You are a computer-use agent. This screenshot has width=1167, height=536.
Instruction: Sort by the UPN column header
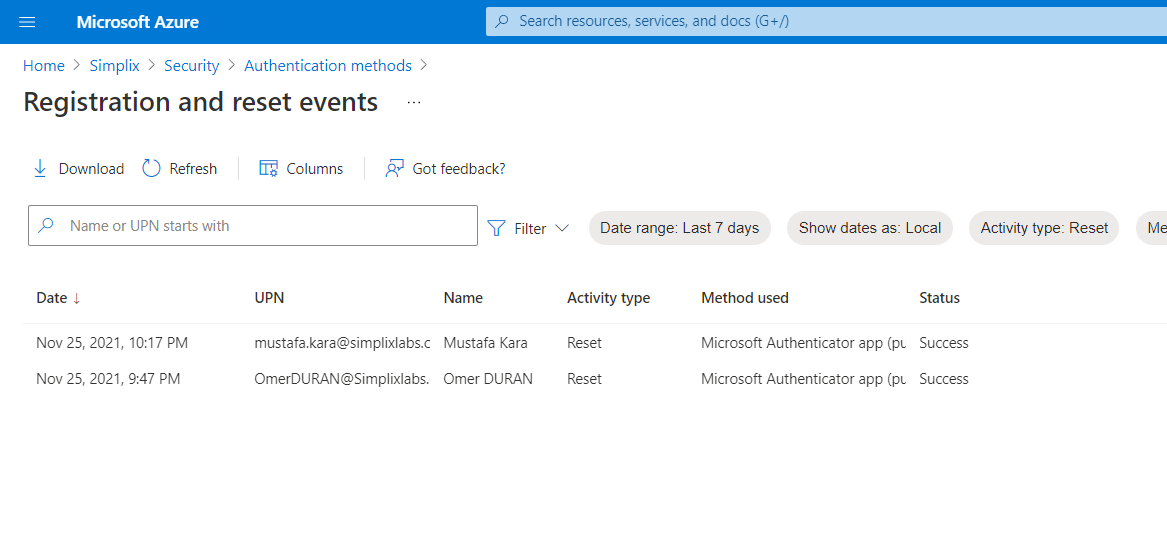click(x=269, y=298)
